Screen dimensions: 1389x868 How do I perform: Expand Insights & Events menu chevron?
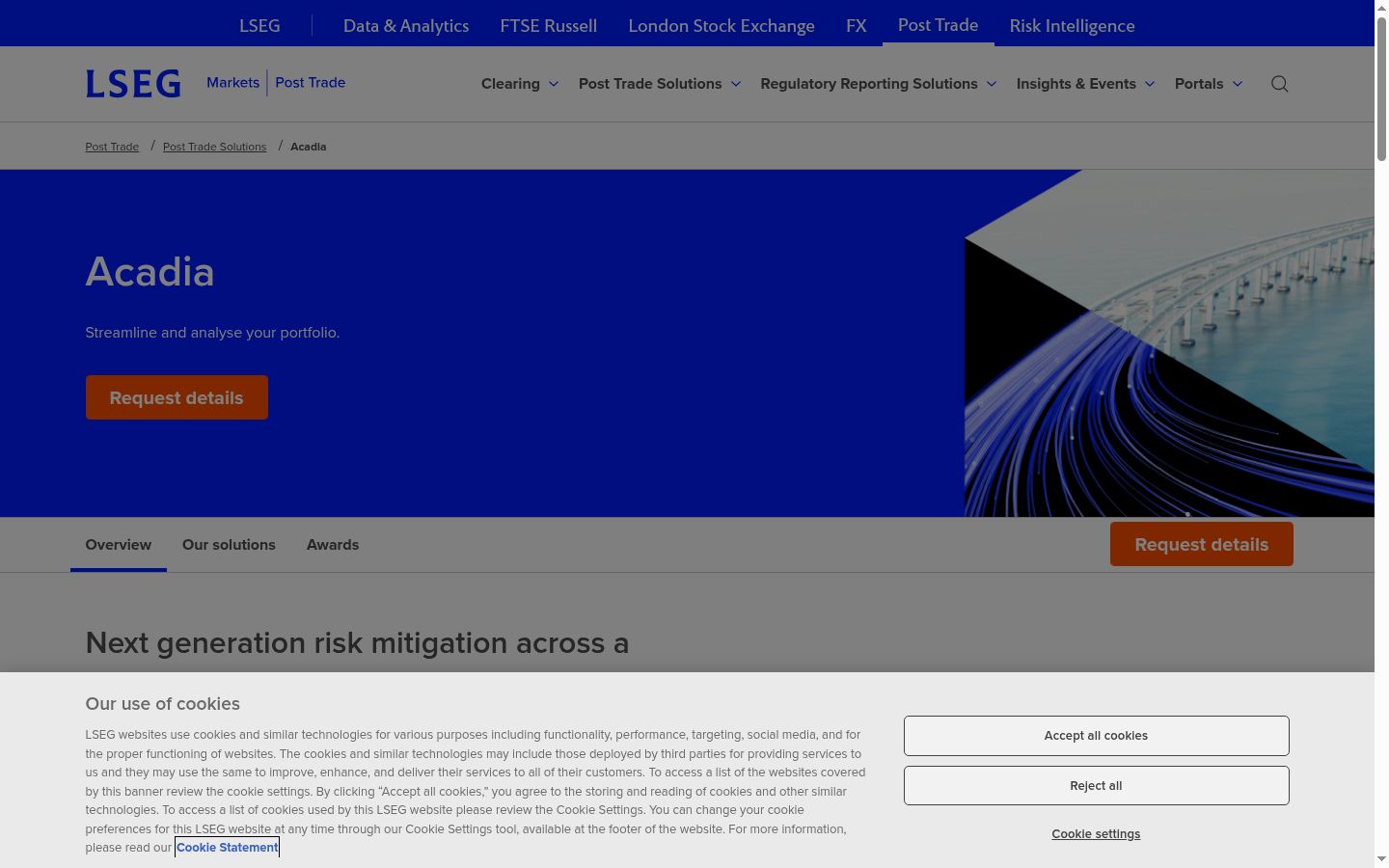point(1150,84)
